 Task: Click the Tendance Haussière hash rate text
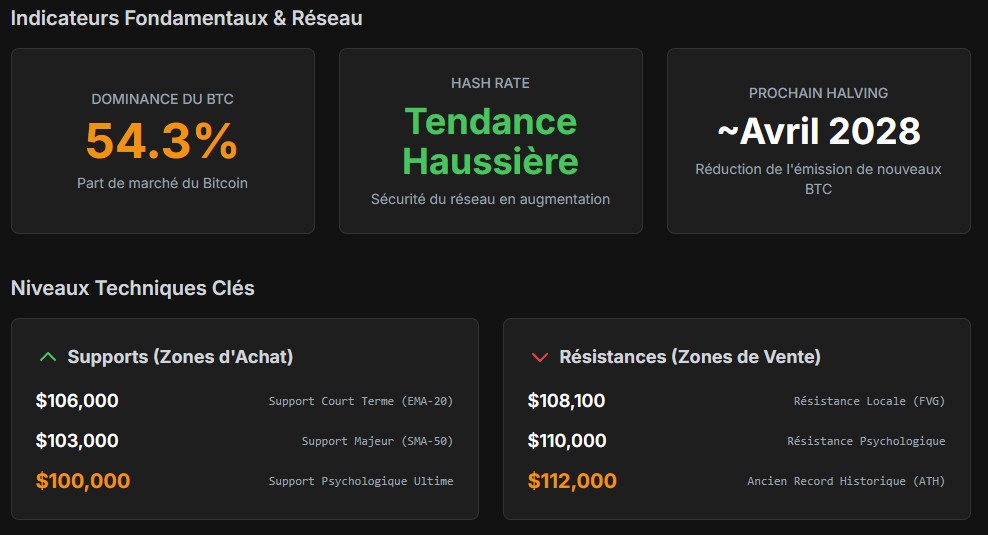coord(490,141)
